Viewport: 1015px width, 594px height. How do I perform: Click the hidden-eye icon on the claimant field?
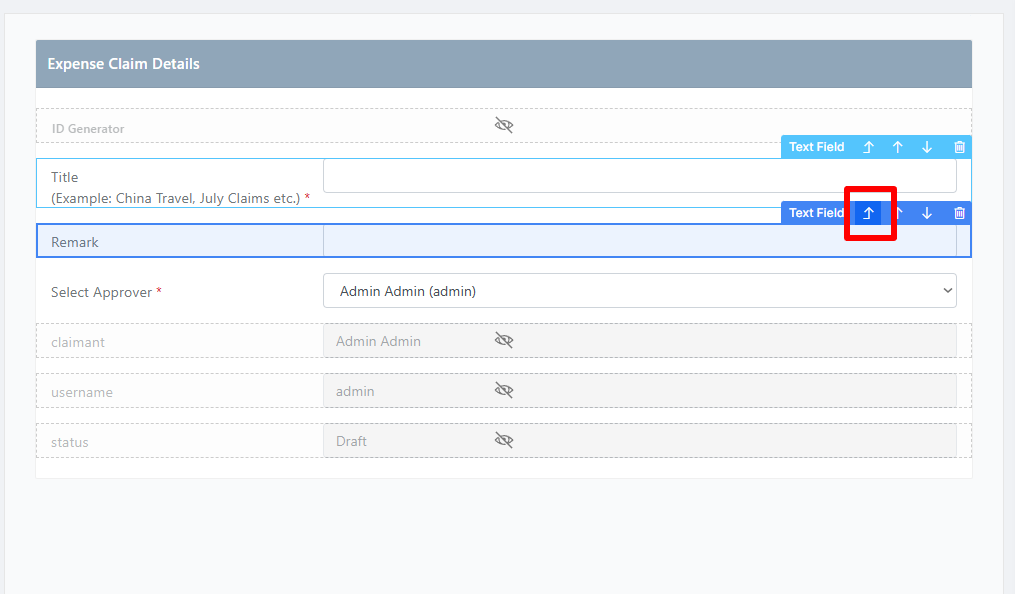point(504,340)
